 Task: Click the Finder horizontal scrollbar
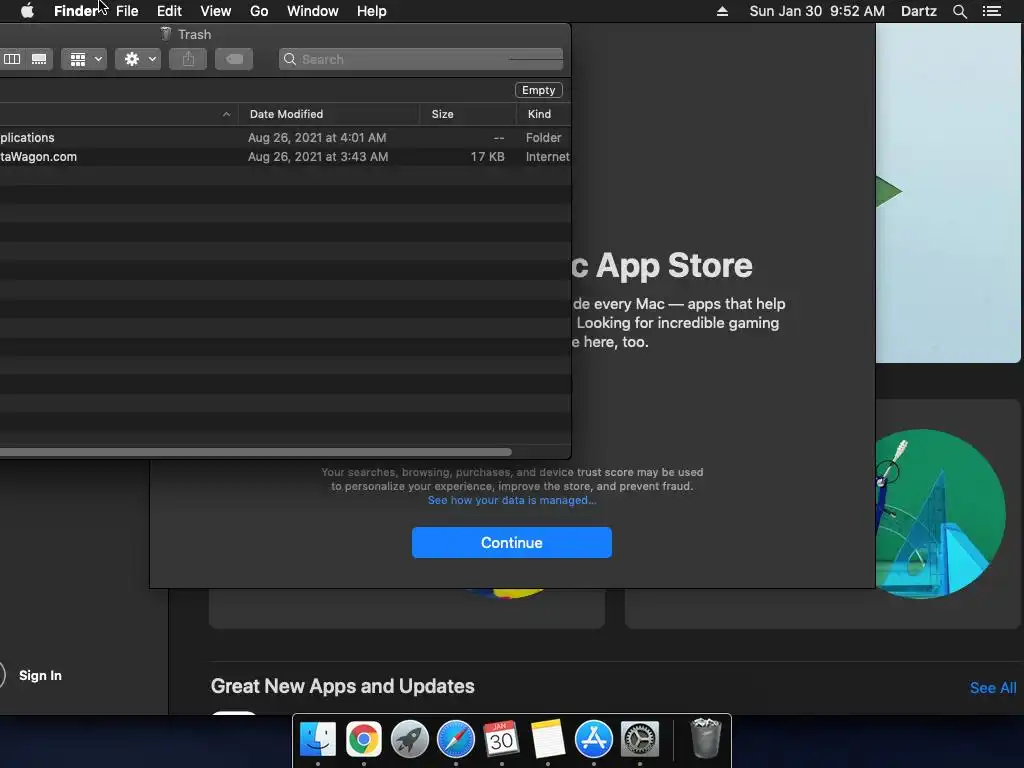(x=255, y=452)
